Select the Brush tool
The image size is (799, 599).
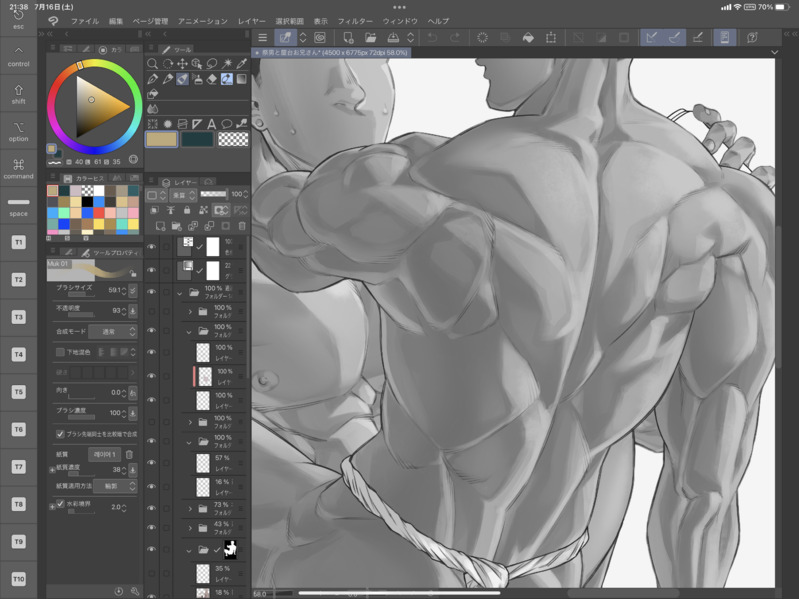[x=182, y=79]
